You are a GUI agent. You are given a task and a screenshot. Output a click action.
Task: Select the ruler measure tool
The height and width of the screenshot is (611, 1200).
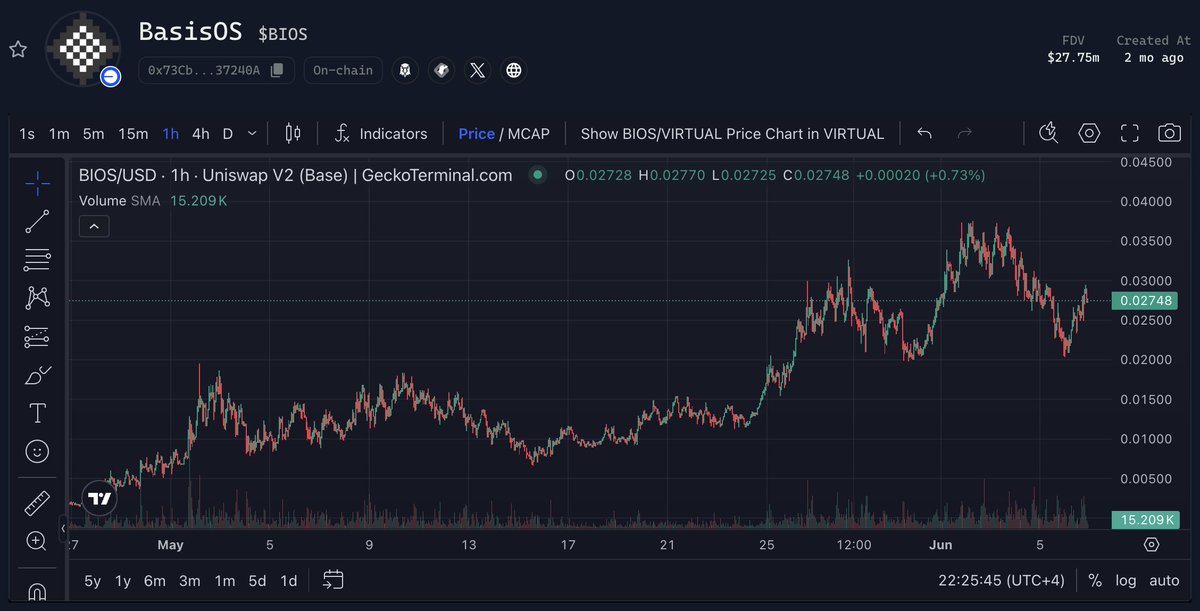[37, 503]
